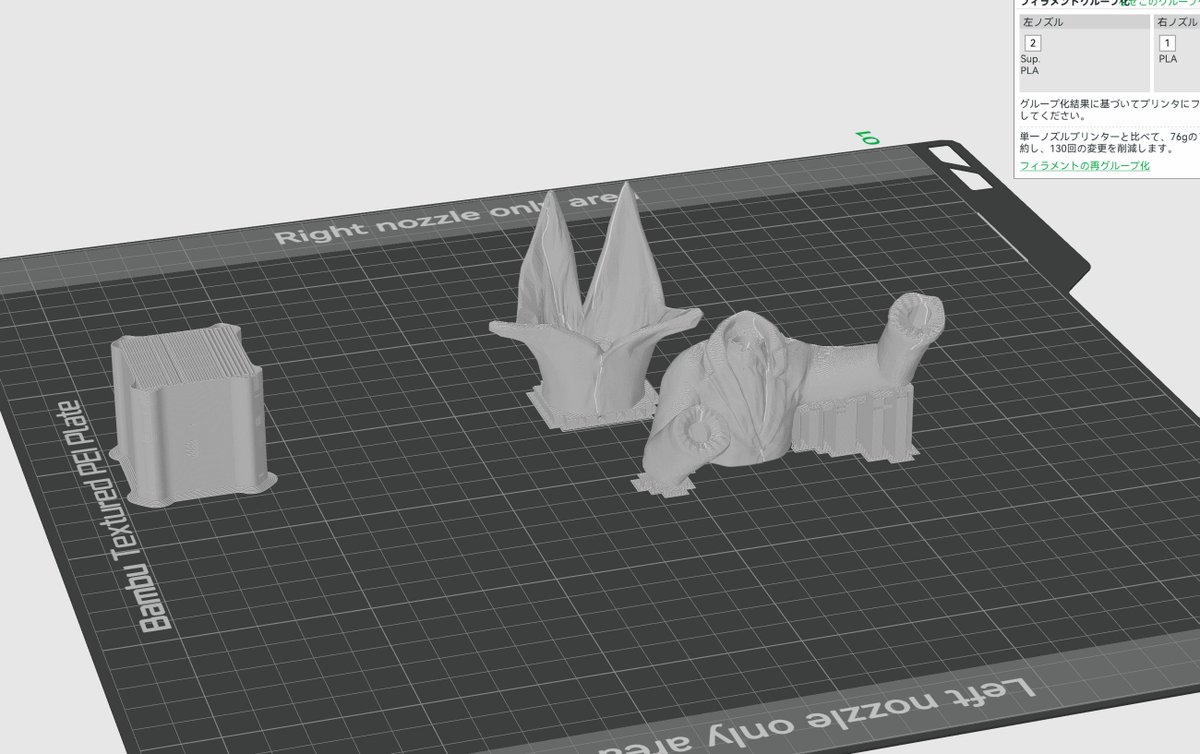Click the Sup. PLA filament label

1030,65
